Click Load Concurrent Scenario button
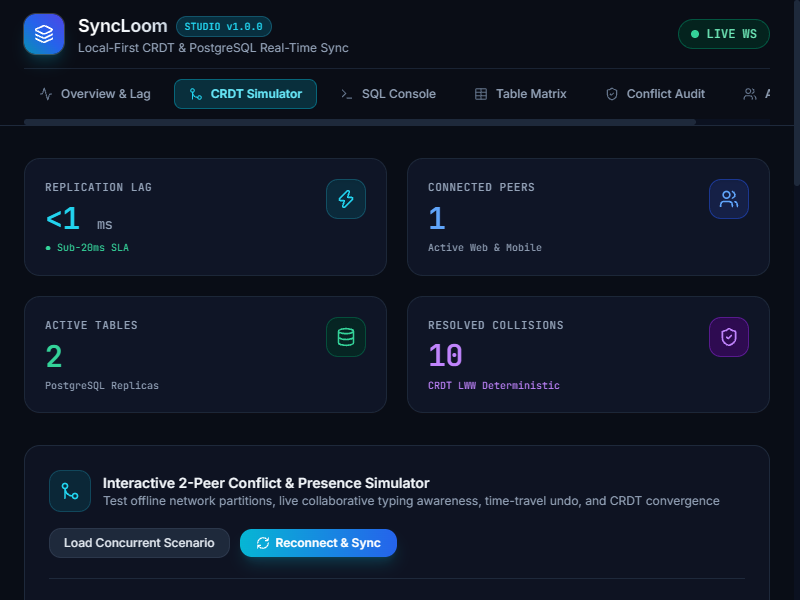This screenshot has height=600, width=800. (139, 543)
